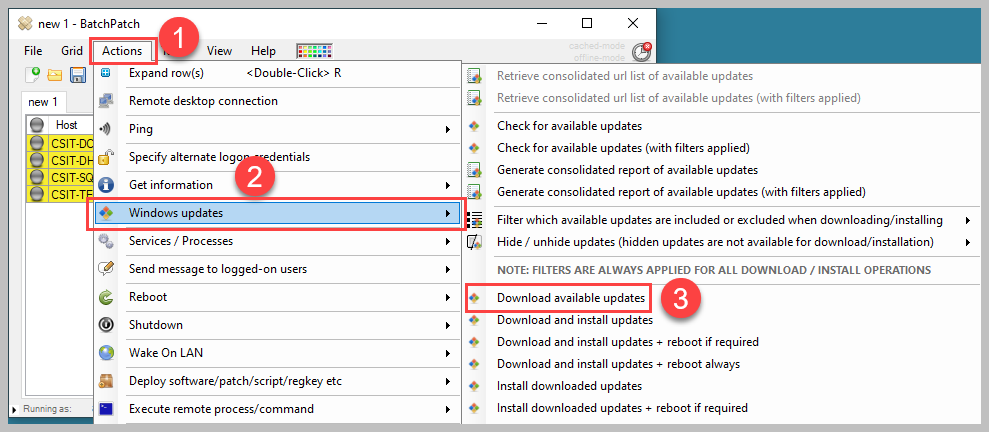Open the Ping submenu arrow
989x432 pixels.
pyautogui.click(x=448, y=129)
